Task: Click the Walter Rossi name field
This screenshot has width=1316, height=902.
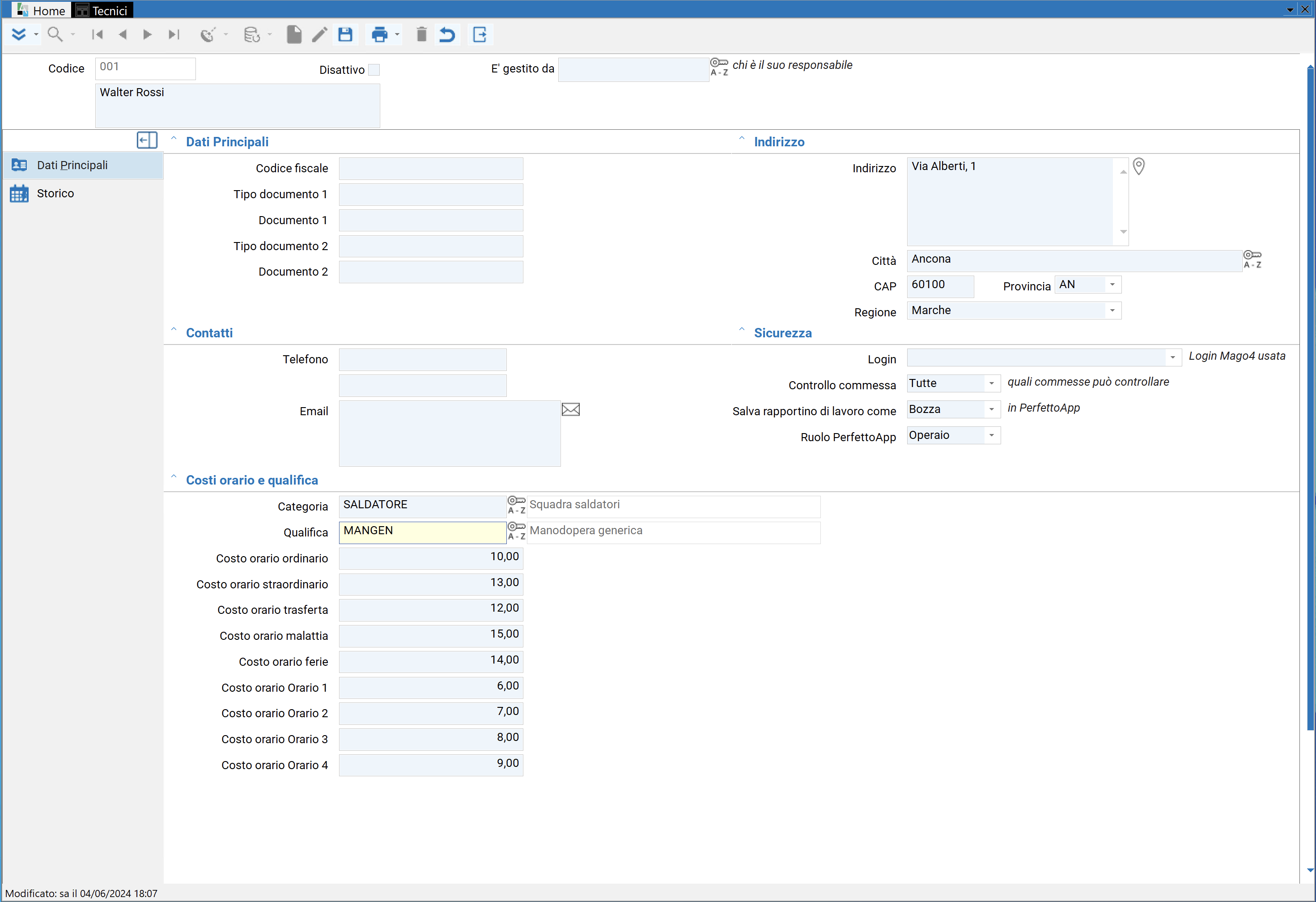Action: click(237, 105)
